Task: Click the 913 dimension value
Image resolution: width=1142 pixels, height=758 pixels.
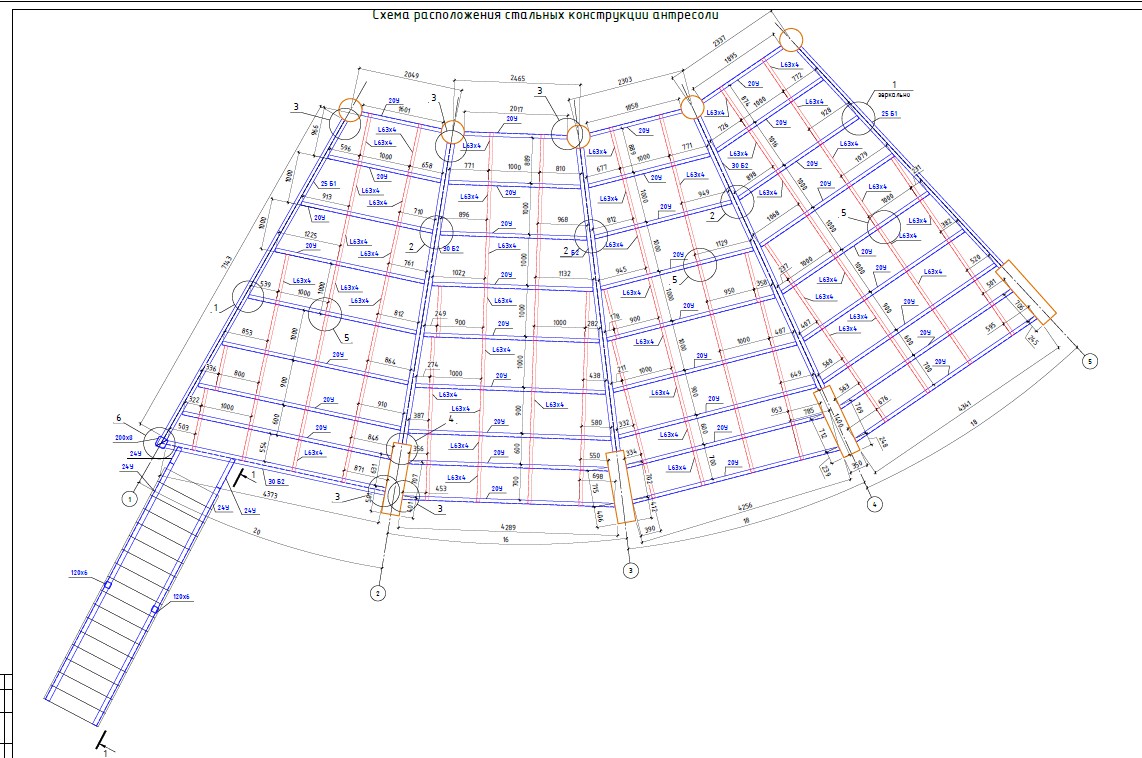Action: click(326, 197)
